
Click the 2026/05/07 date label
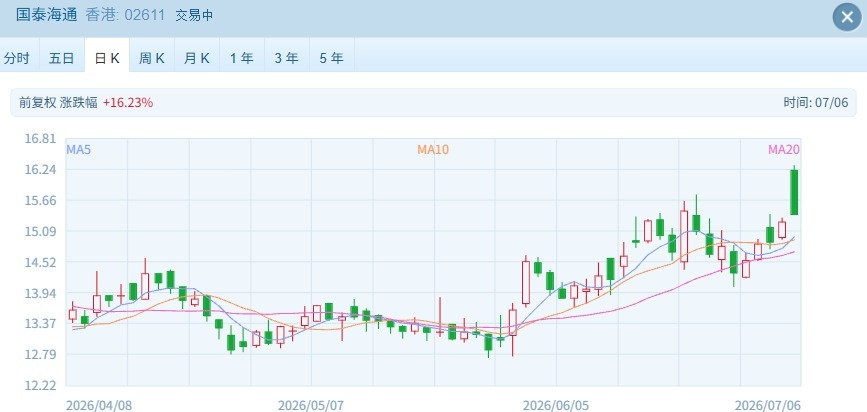[x=311, y=405]
